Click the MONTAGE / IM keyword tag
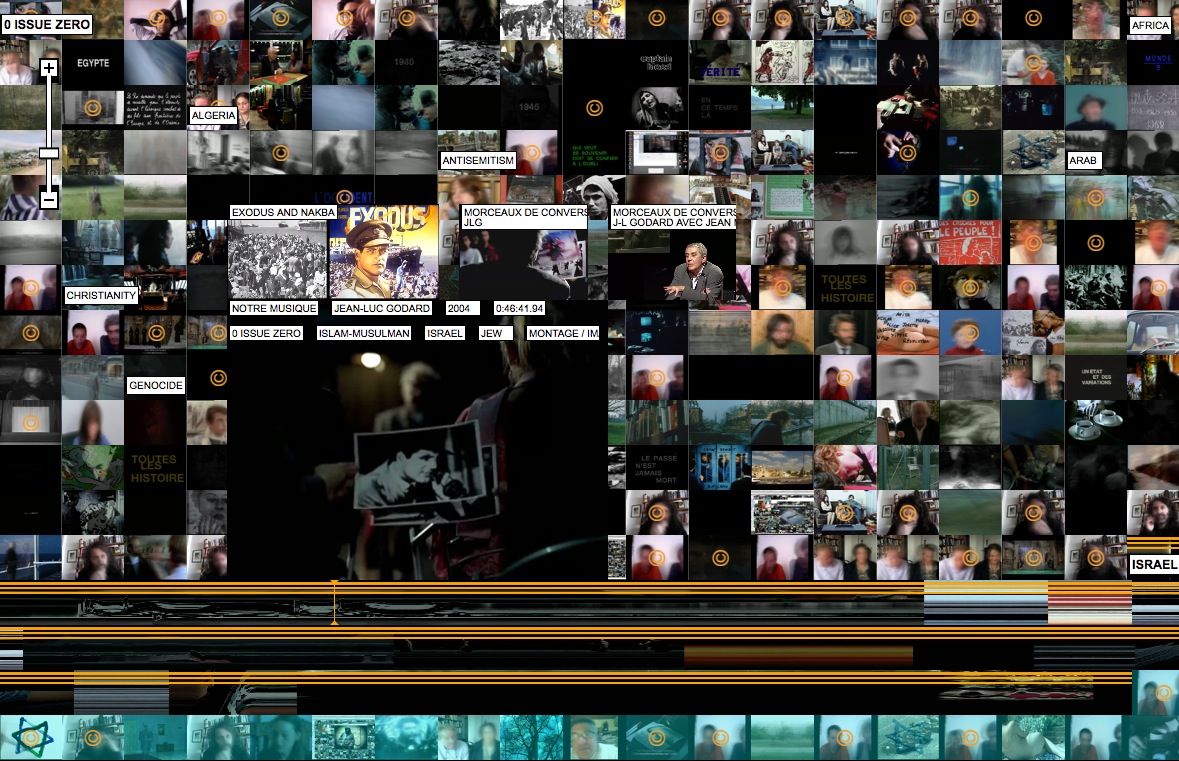 pos(563,333)
